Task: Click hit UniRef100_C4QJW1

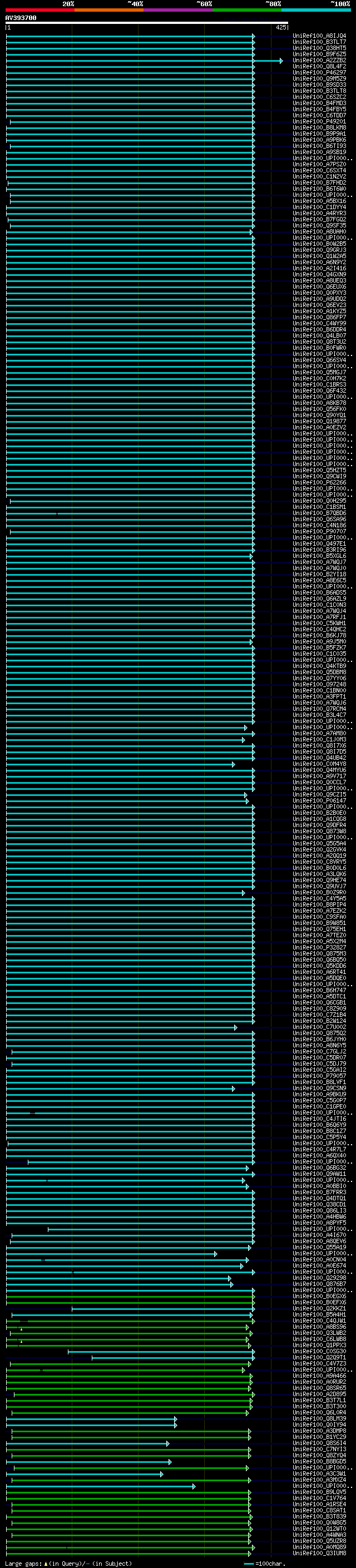Action: click(319, 1320)
